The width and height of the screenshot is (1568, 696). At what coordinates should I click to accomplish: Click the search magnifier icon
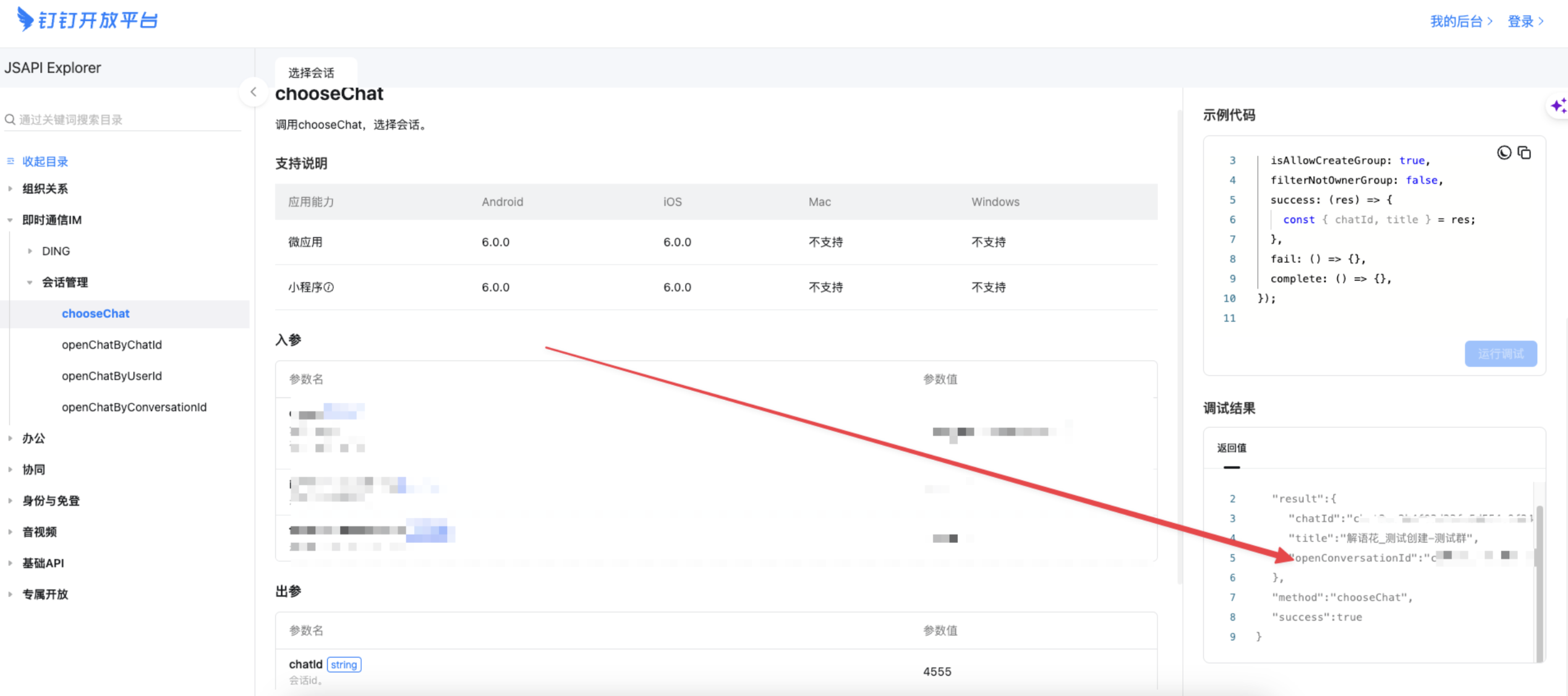(10, 119)
